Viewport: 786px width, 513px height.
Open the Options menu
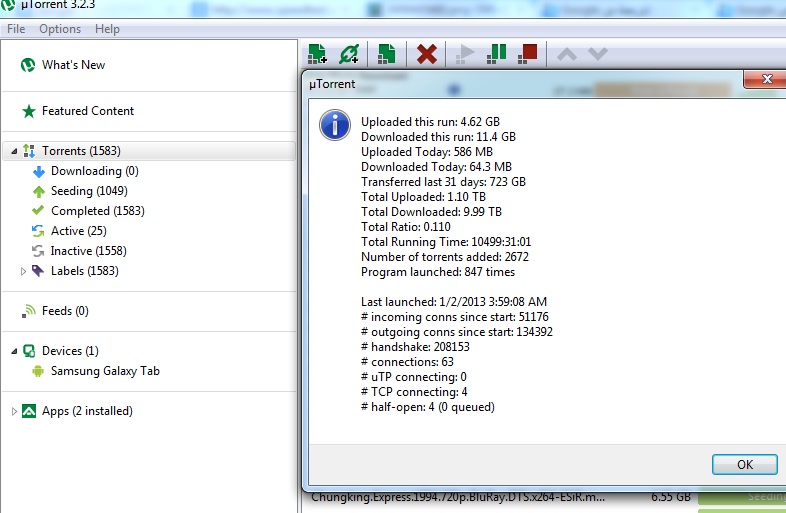coord(60,29)
